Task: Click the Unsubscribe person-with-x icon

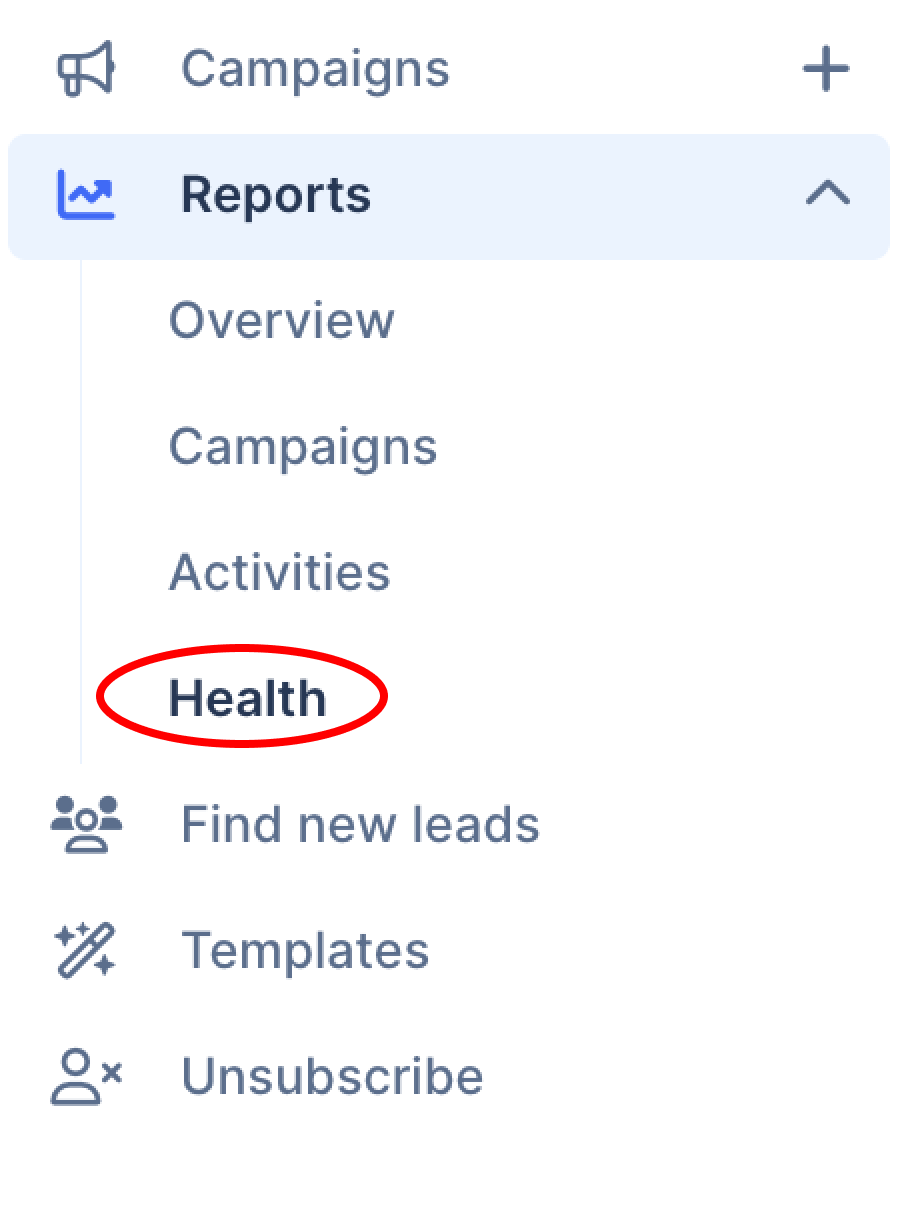Action: point(86,1076)
